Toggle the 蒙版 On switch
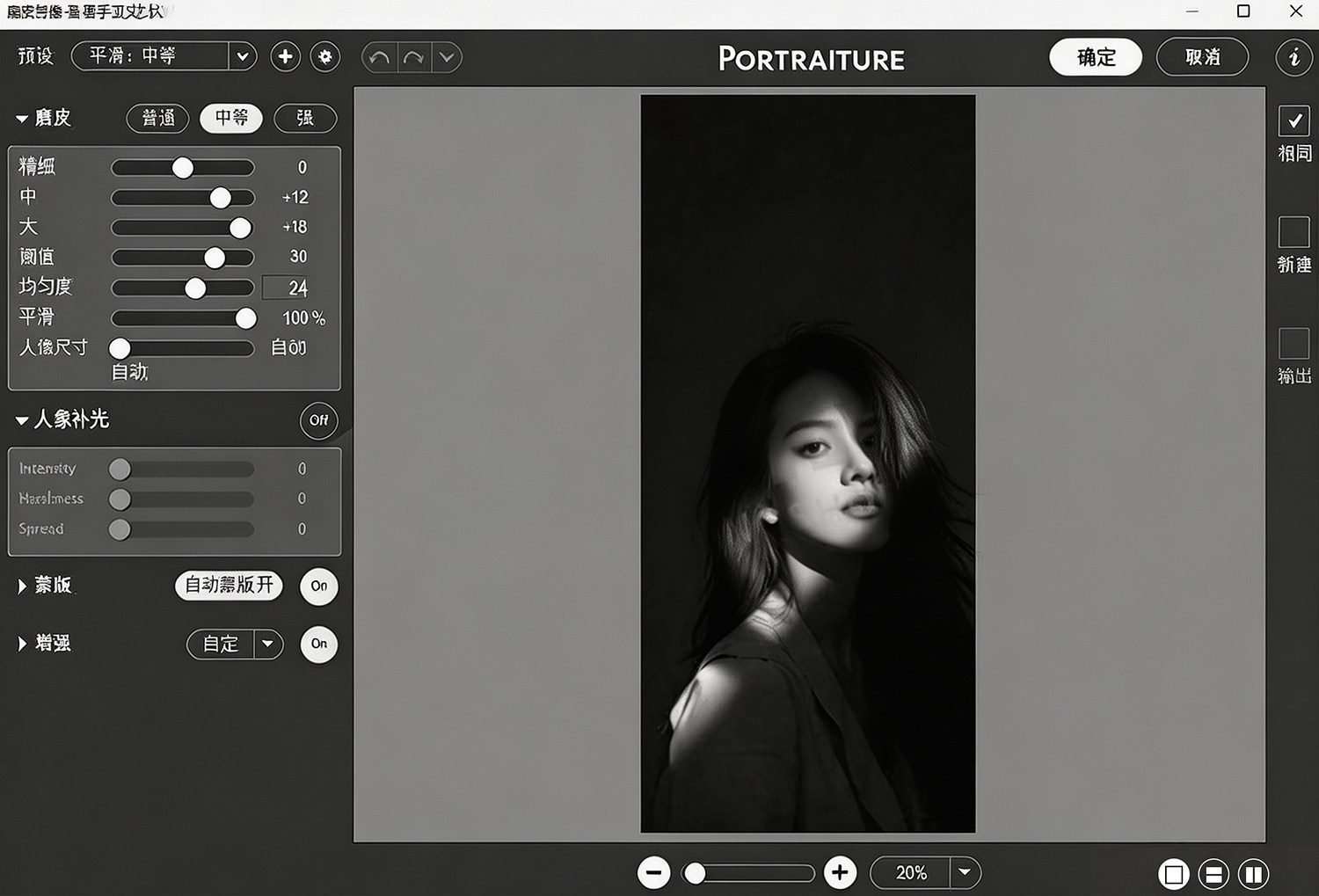The image size is (1319, 896). (x=318, y=586)
